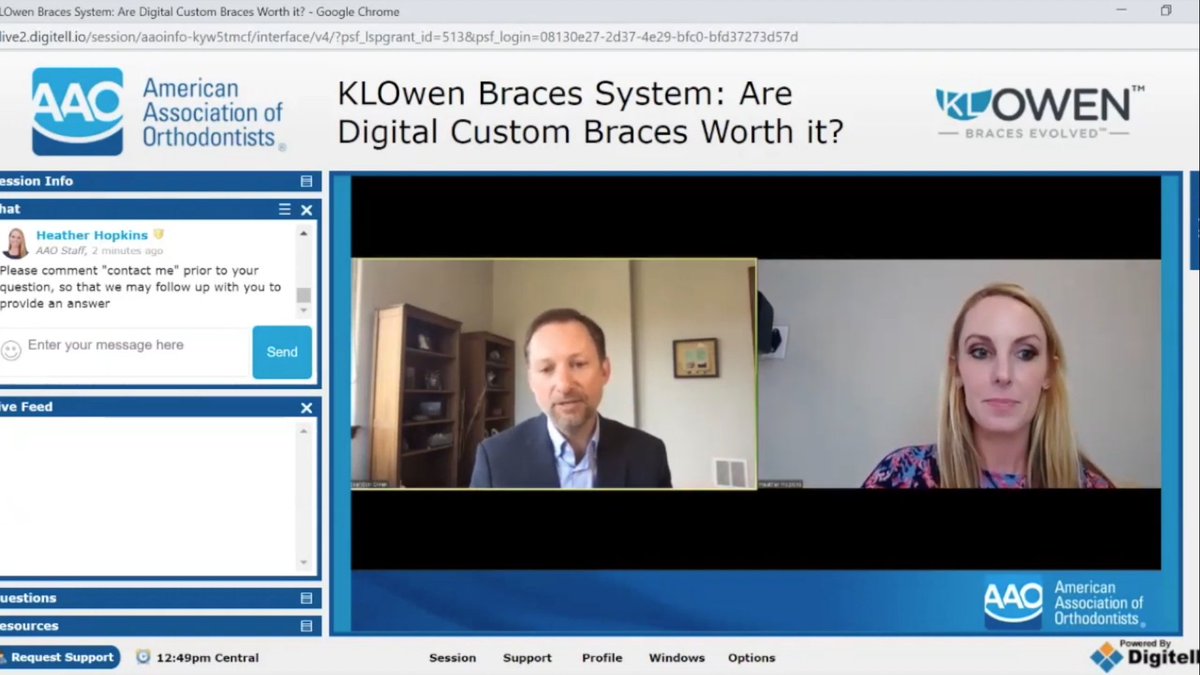This screenshot has height=675, width=1200.
Task: Expand the Session Info panel icon
Action: pyautogui.click(x=306, y=181)
